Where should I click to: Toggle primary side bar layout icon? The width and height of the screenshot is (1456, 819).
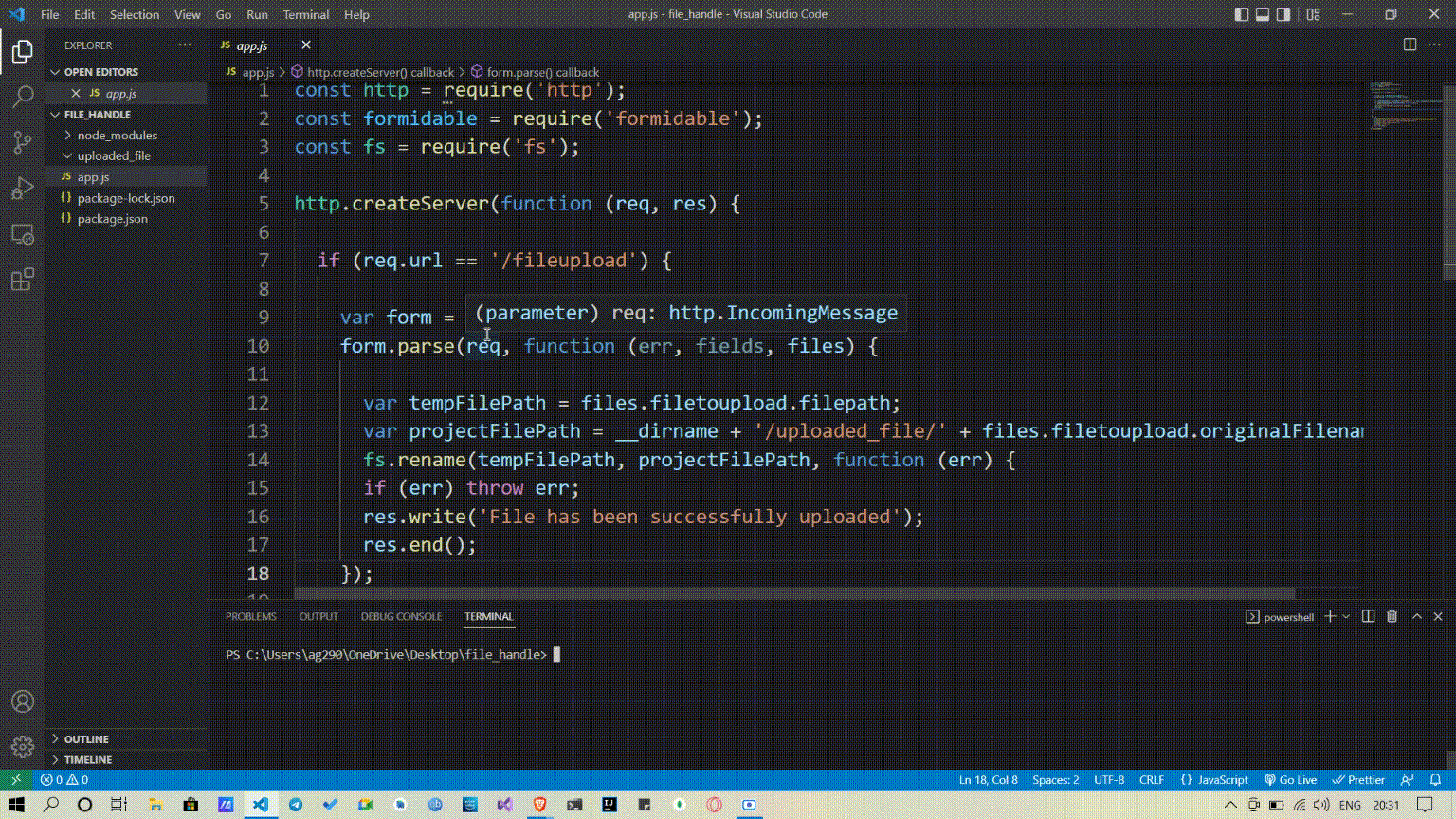[x=1242, y=14]
